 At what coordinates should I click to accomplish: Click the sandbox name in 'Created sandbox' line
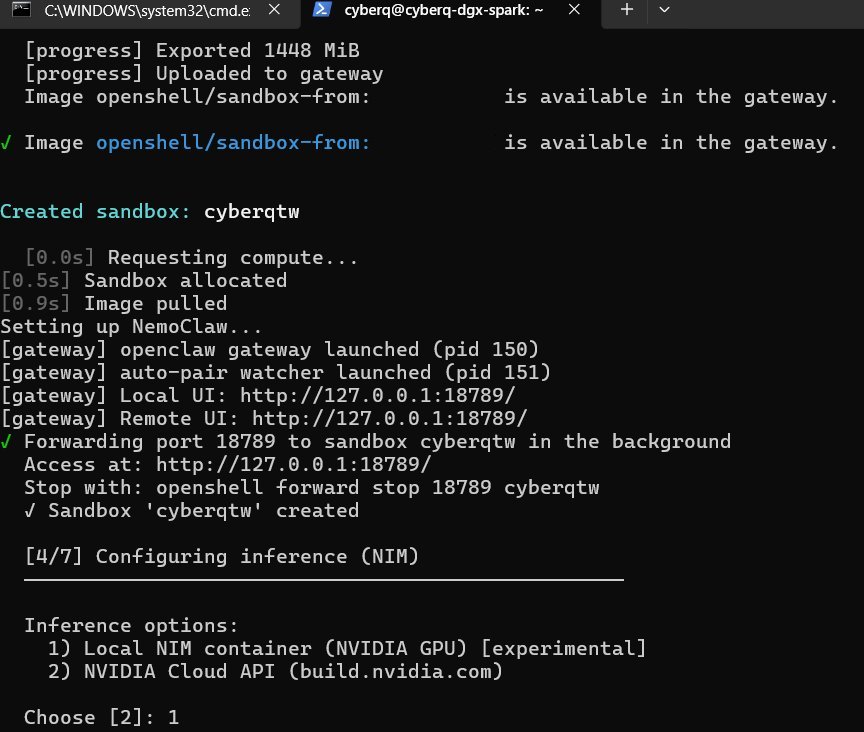click(x=251, y=212)
